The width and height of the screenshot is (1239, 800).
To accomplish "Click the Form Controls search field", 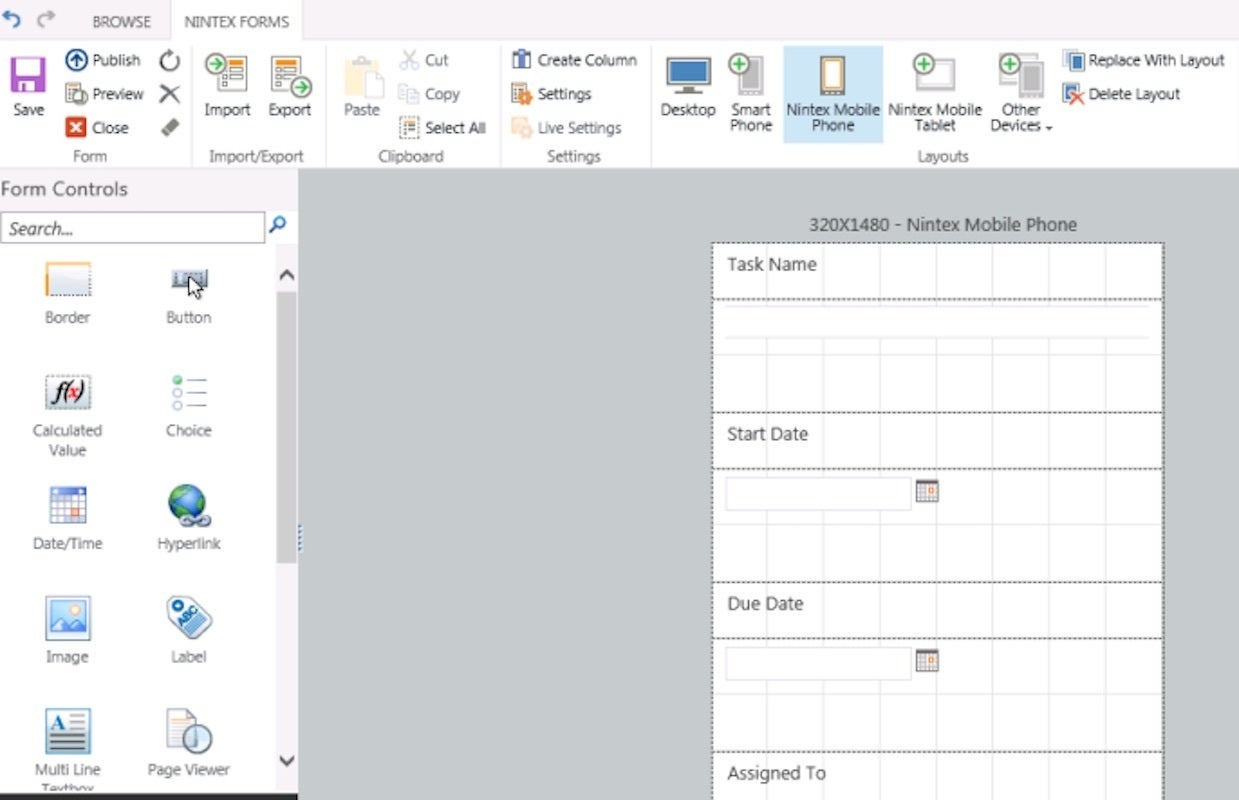I will [x=133, y=228].
